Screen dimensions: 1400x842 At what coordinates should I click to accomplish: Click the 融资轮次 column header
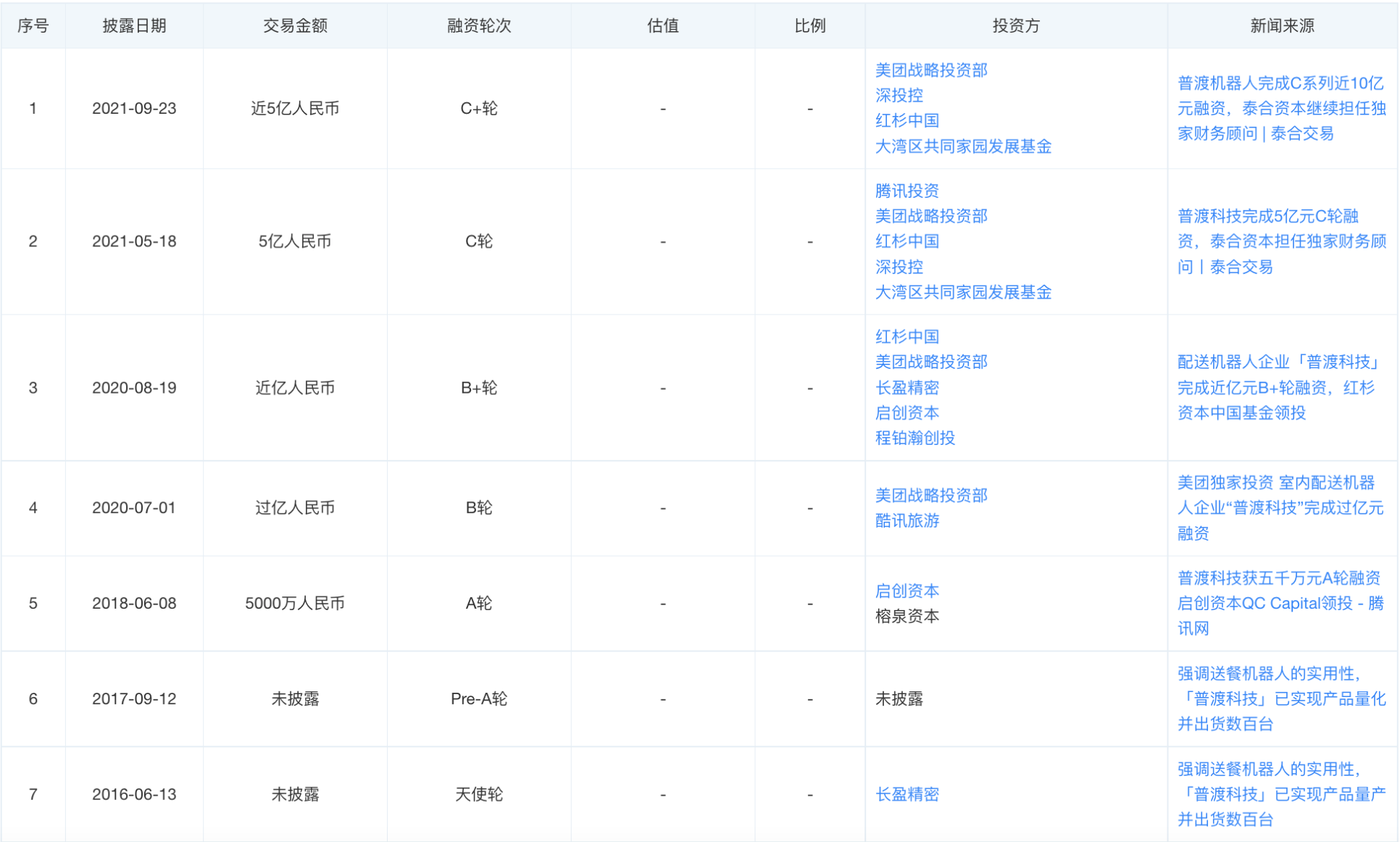(x=478, y=26)
